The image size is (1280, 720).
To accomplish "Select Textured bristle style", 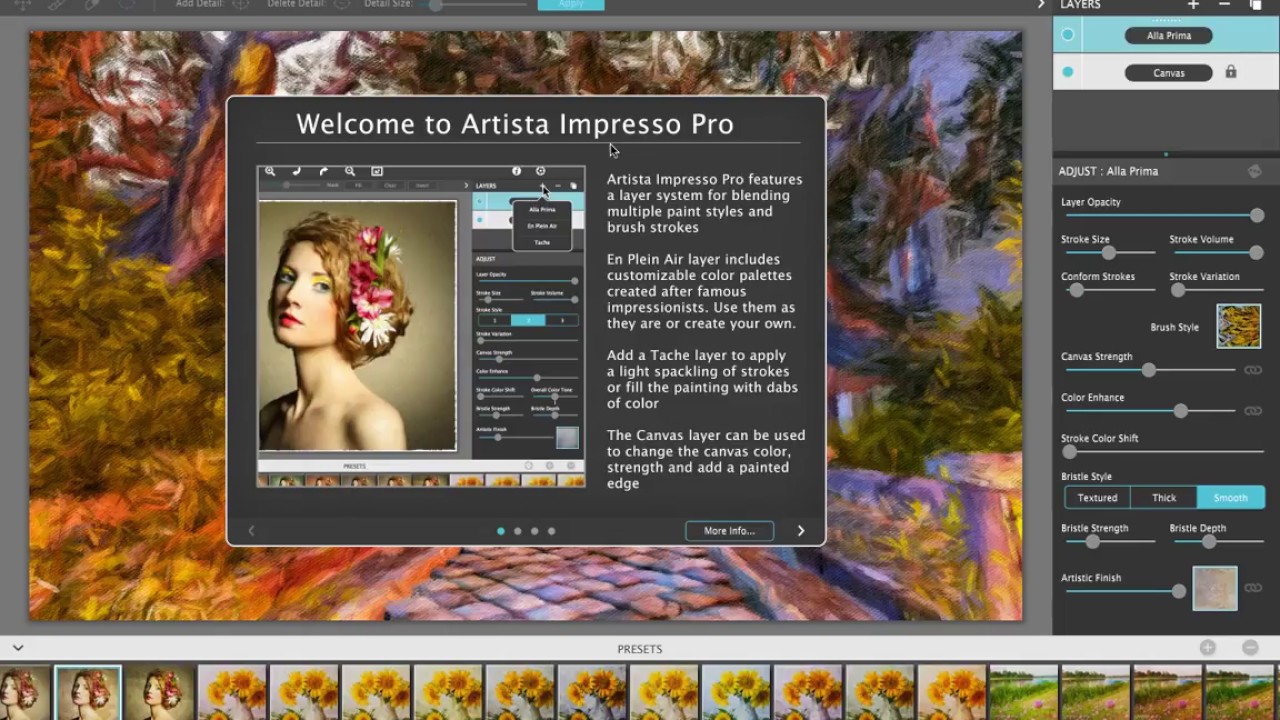I will [1097, 498].
